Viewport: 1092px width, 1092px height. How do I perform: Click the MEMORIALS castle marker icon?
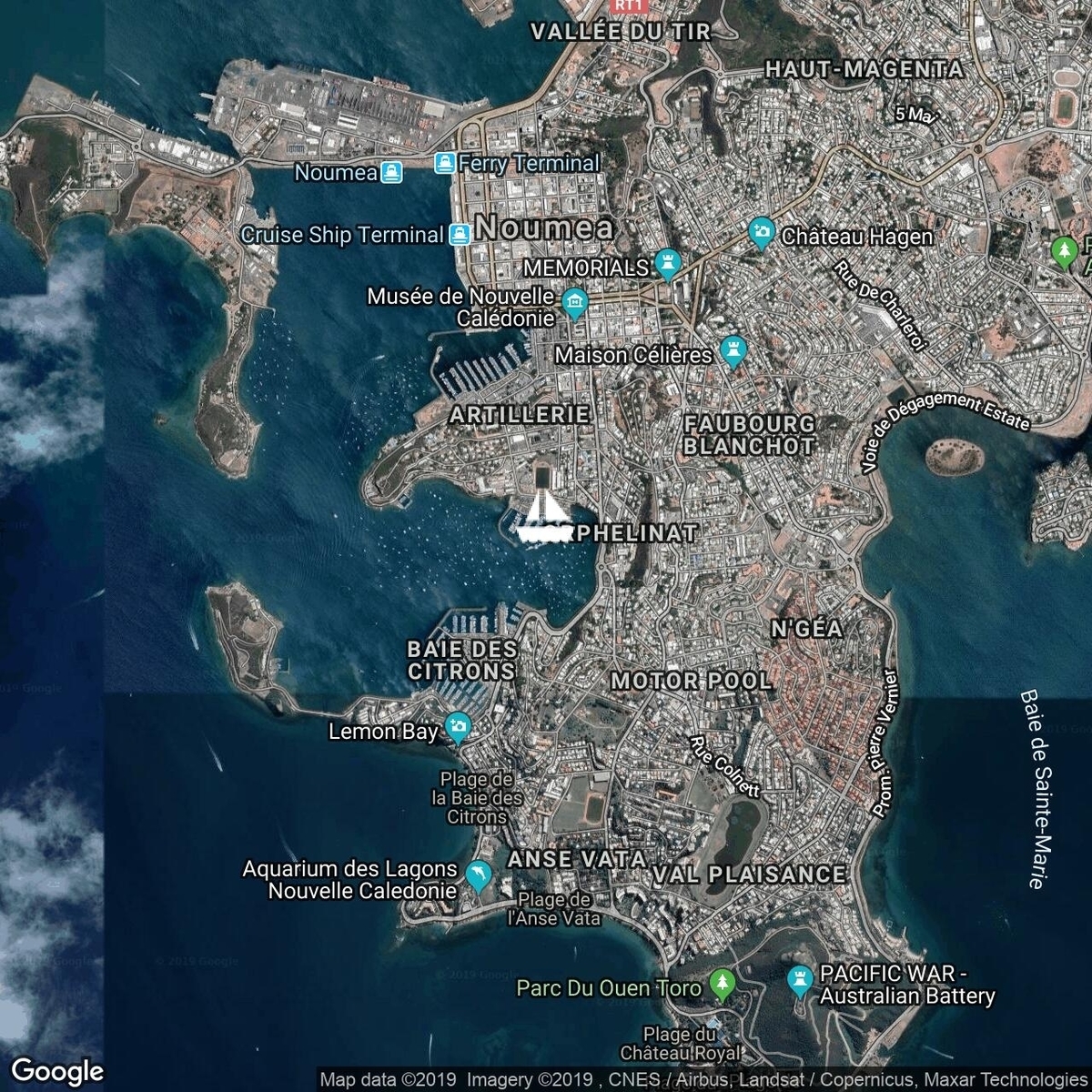(x=667, y=266)
